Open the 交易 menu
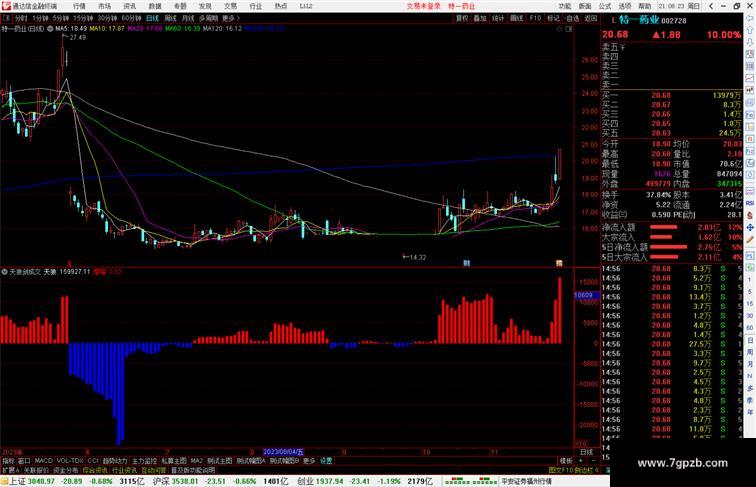756x487 pixels. coord(230,6)
